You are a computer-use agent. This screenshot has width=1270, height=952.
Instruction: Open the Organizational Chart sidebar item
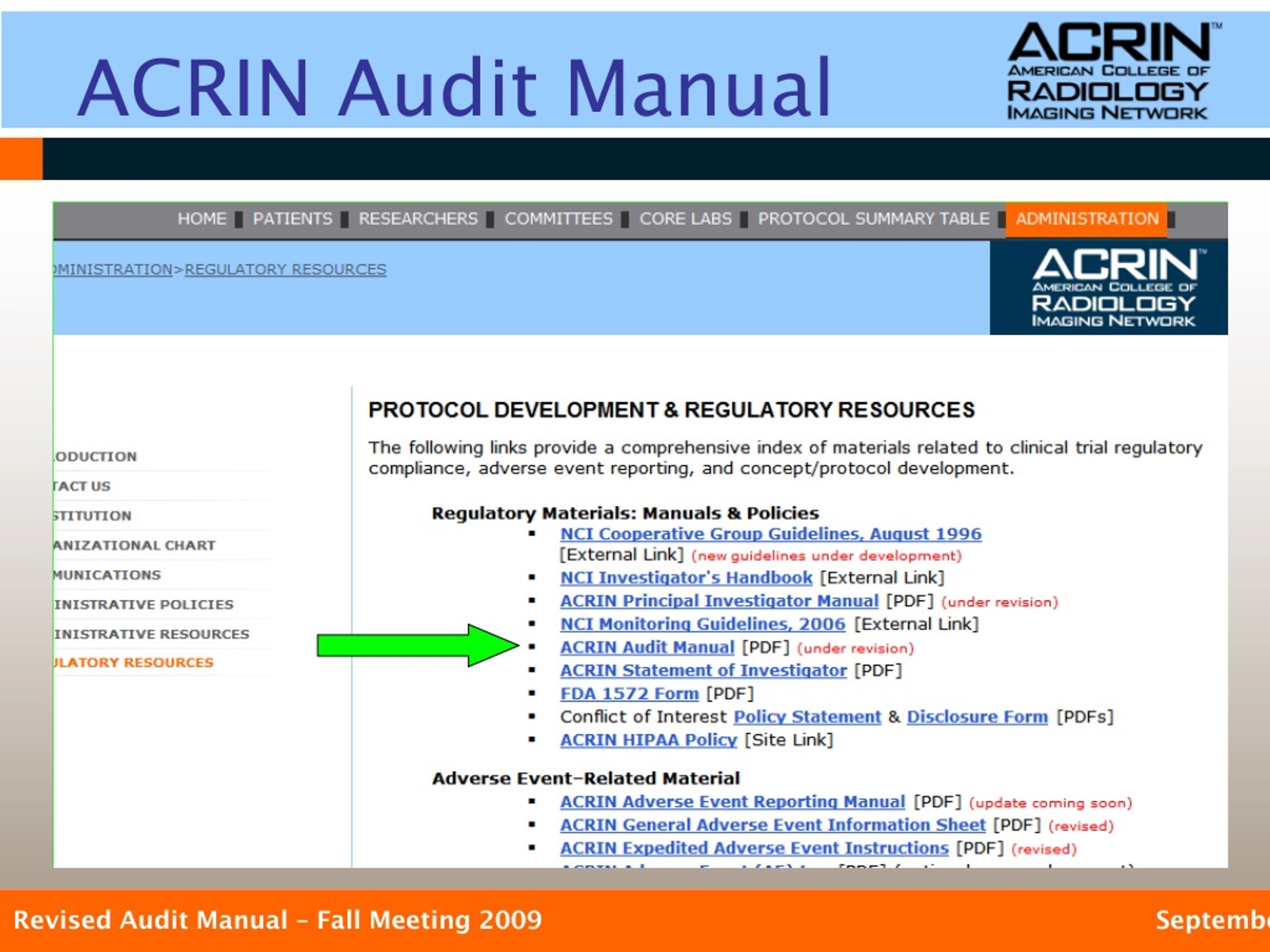pyautogui.click(x=134, y=545)
